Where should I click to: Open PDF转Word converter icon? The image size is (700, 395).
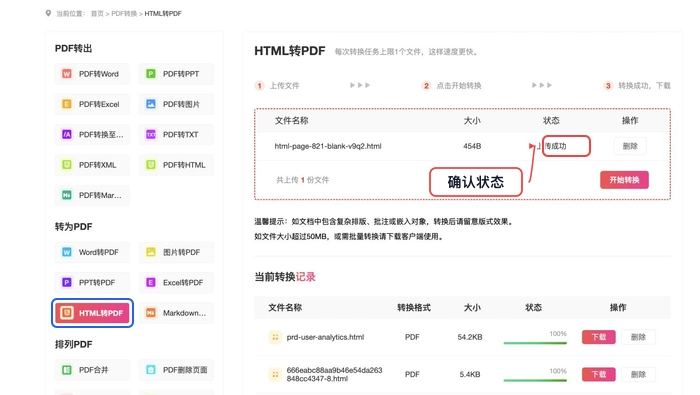[67, 74]
